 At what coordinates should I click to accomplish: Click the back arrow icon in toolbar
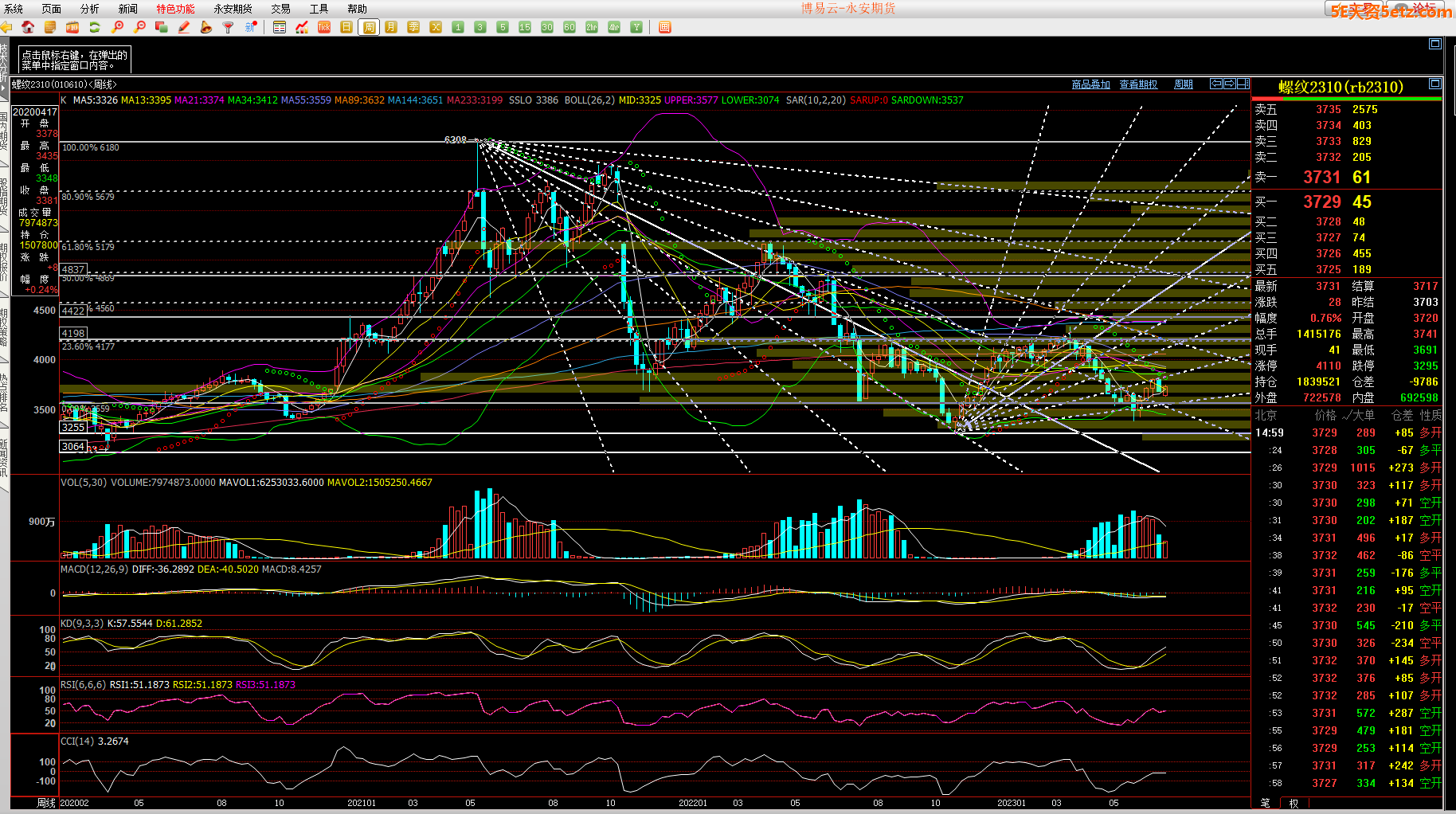[x=6, y=27]
